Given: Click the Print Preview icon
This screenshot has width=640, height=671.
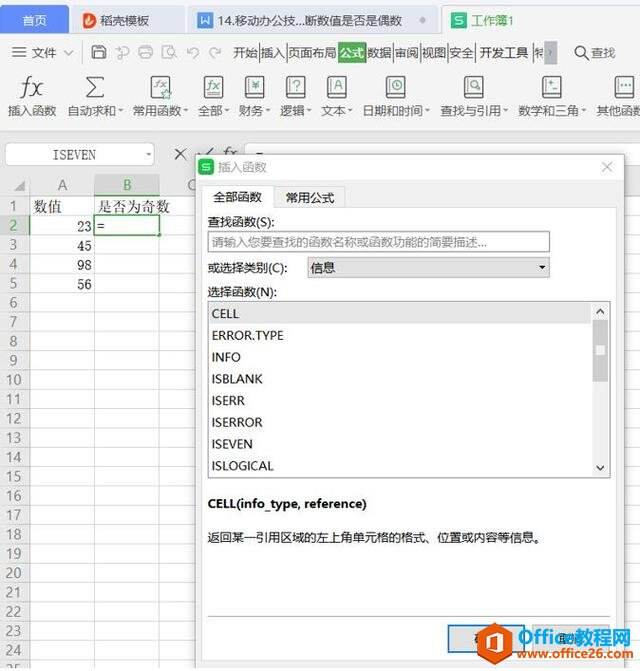Looking at the screenshot, I should point(169,52).
